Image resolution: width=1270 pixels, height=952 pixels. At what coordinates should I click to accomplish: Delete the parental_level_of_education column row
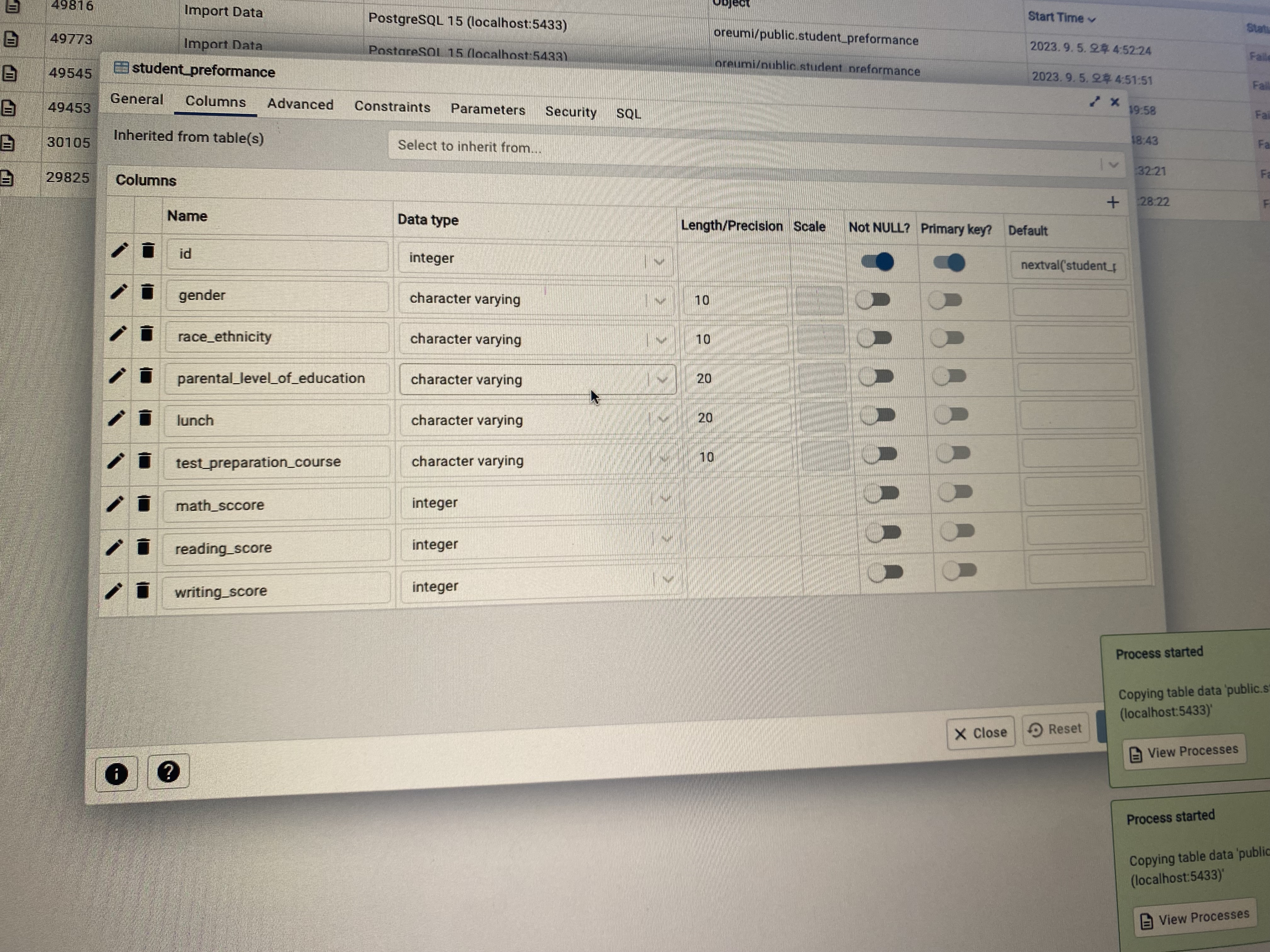[x=146, y=375]
